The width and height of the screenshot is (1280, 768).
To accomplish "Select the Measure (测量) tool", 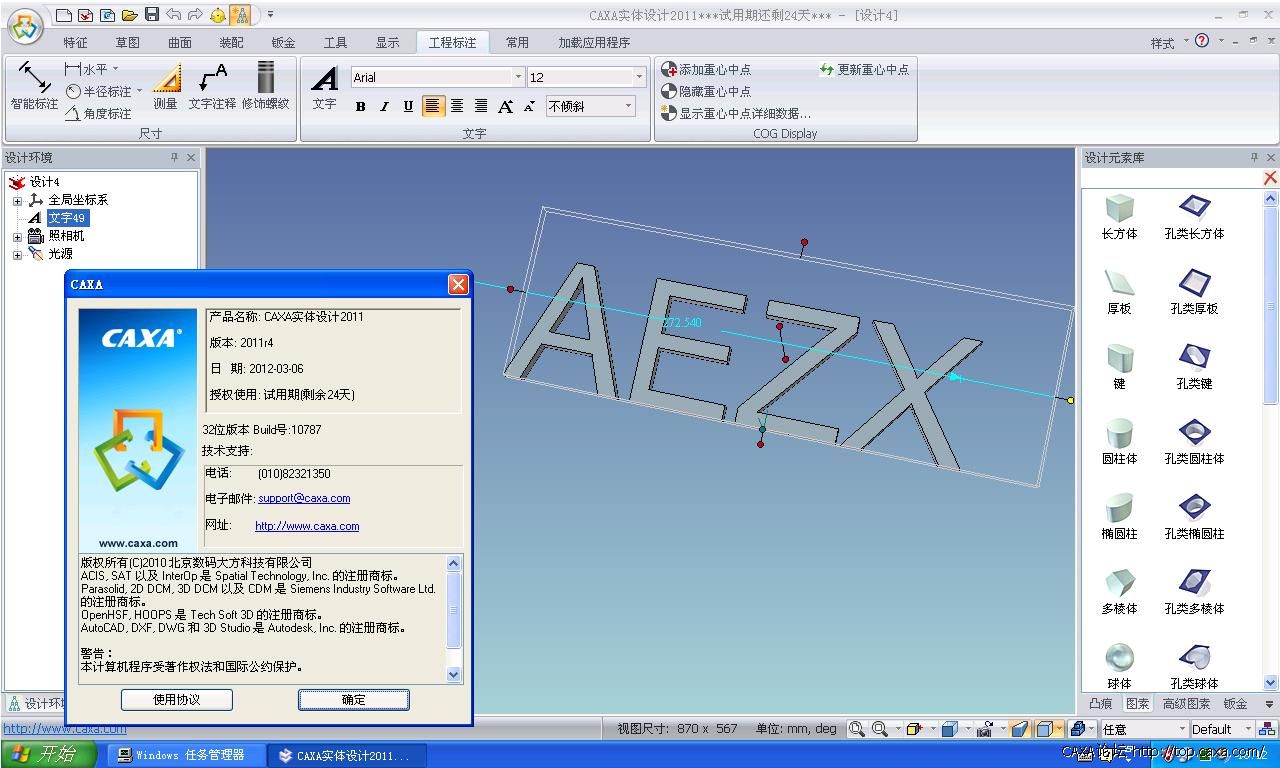I will pos(166,86).
